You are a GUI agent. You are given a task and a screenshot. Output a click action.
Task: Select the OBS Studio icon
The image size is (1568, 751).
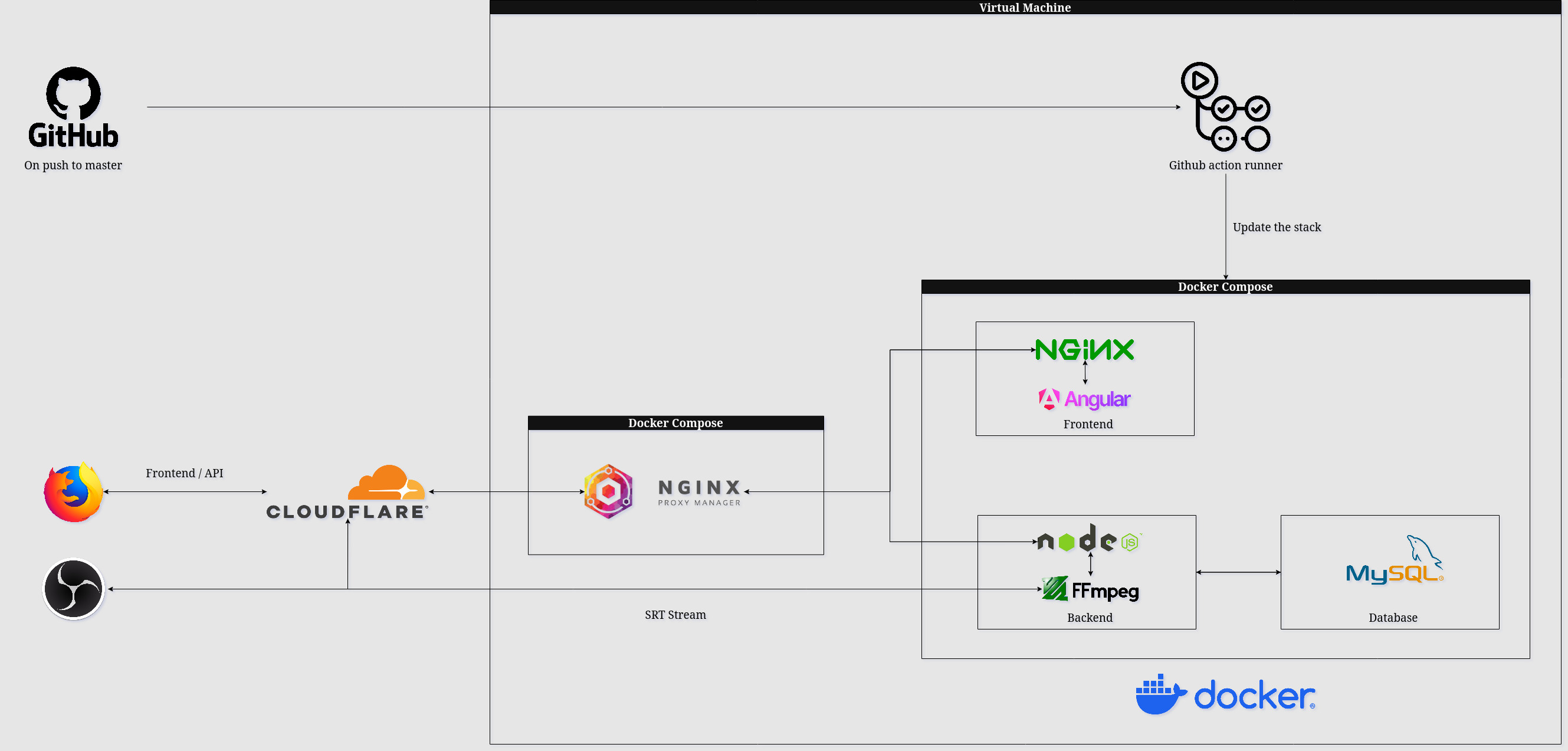click(74, 589)
